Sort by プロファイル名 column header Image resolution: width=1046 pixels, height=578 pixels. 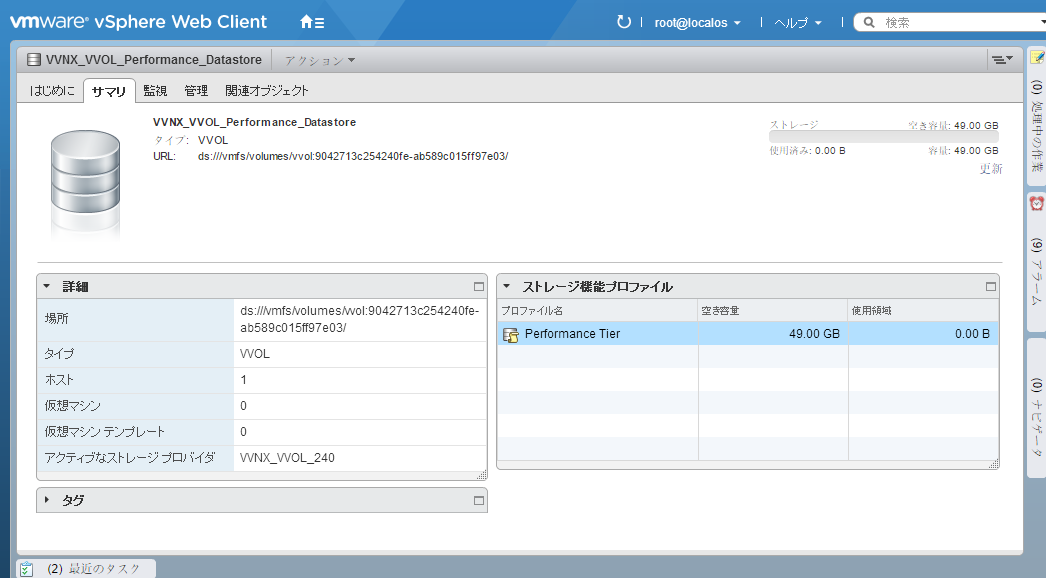598,310
